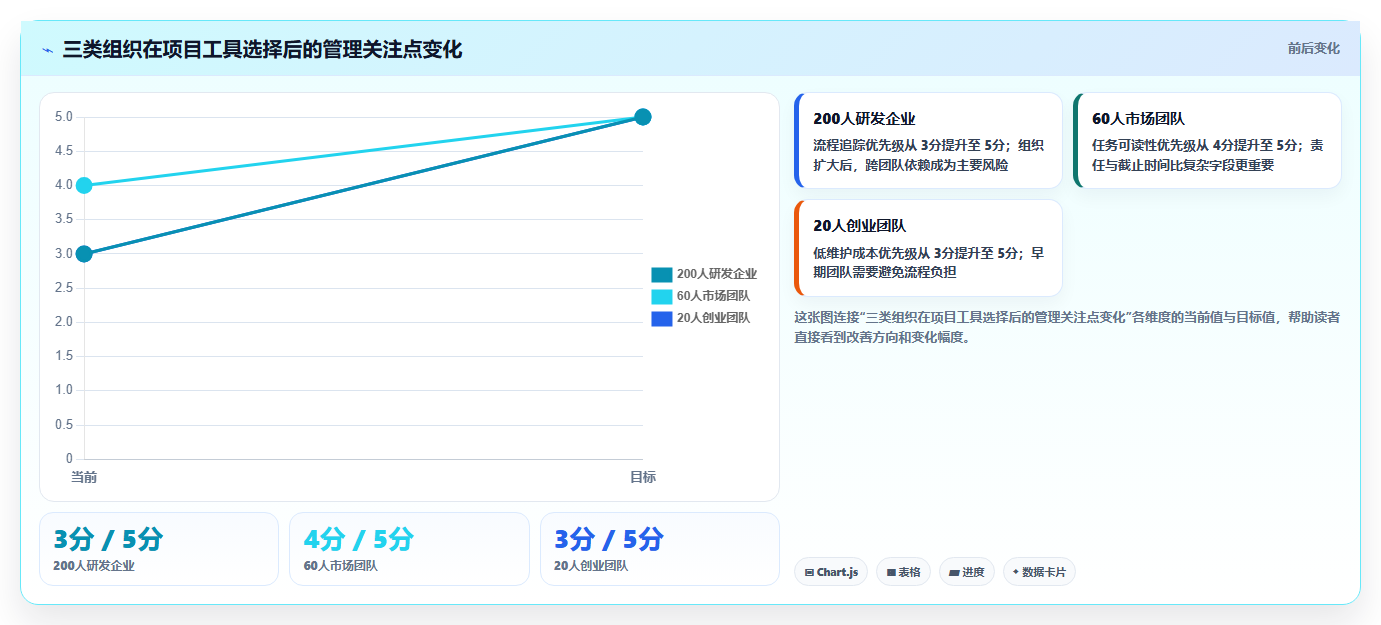Click the 60人市场团队 legend label
Image resolution: width=1381 pixels, height=625 pixels.
click(713, 296)
